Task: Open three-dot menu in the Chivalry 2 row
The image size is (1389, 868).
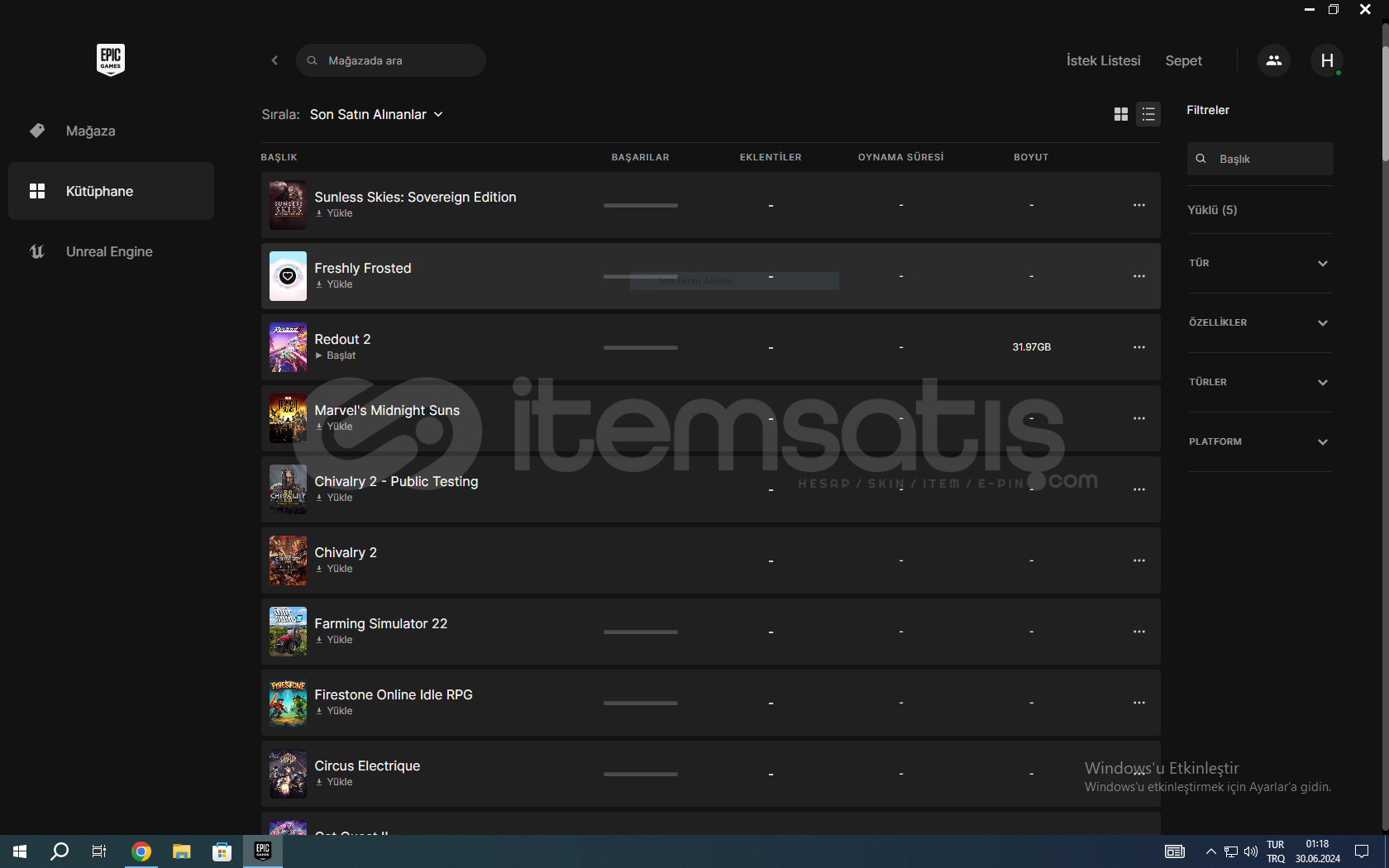Action: [1139, 560]
